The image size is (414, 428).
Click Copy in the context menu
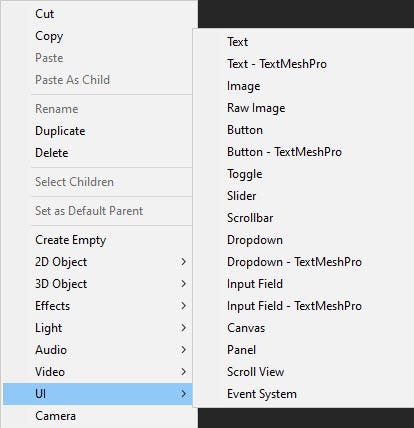click(x=49, y=36)
